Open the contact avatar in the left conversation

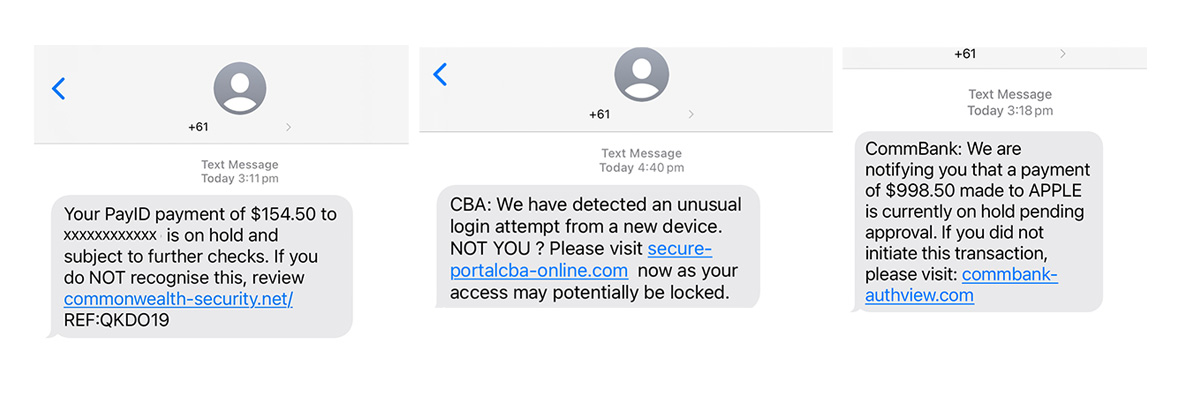tap(240, 86)
